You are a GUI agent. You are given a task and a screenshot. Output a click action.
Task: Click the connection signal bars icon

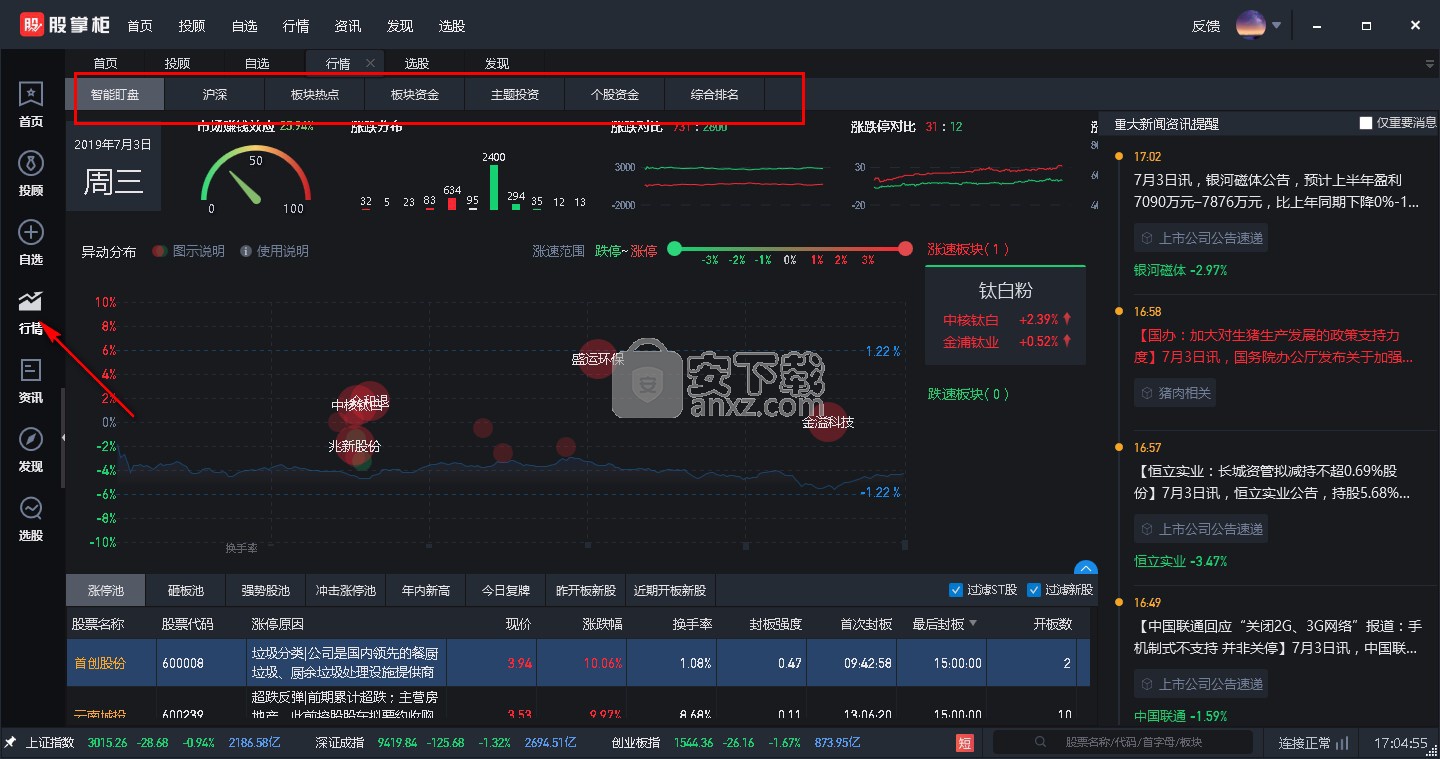[1342, 743]
